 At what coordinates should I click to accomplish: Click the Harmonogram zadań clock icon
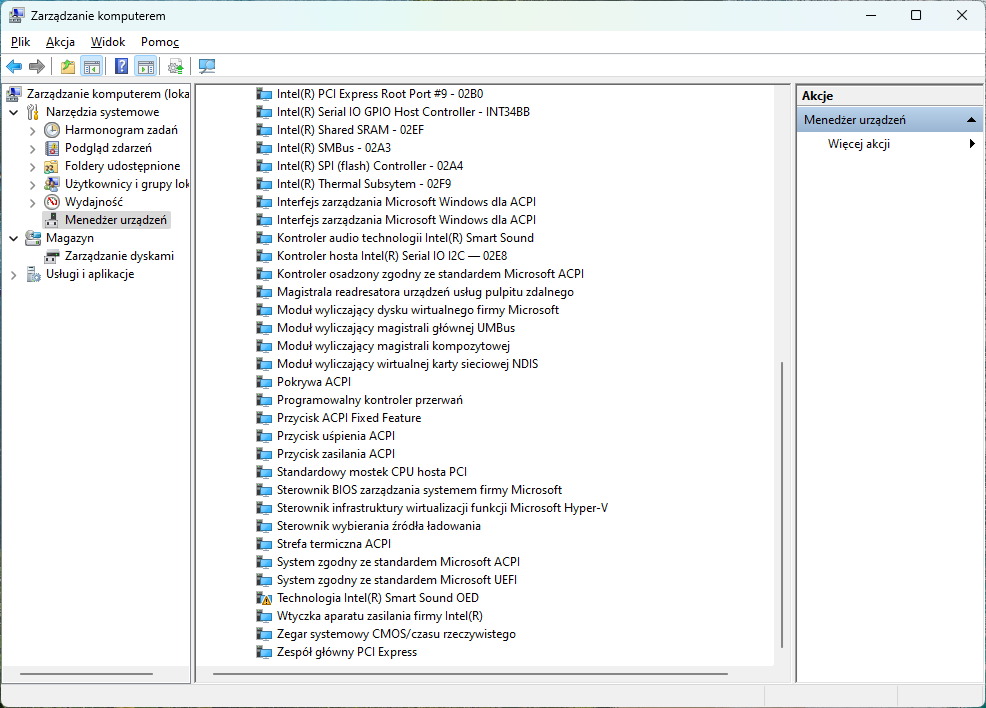[x=52, y=130]
